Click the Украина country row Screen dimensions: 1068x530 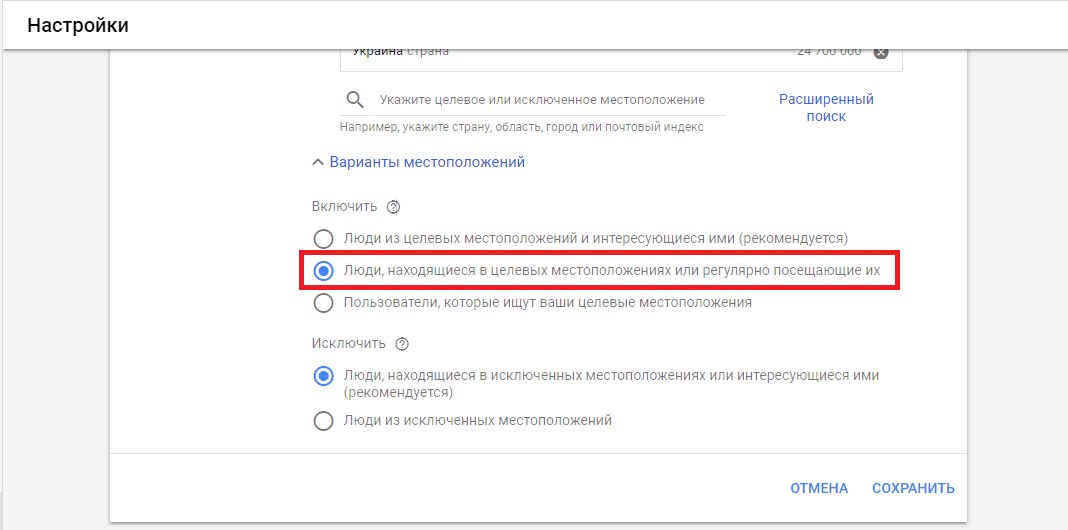pos(600,53)
